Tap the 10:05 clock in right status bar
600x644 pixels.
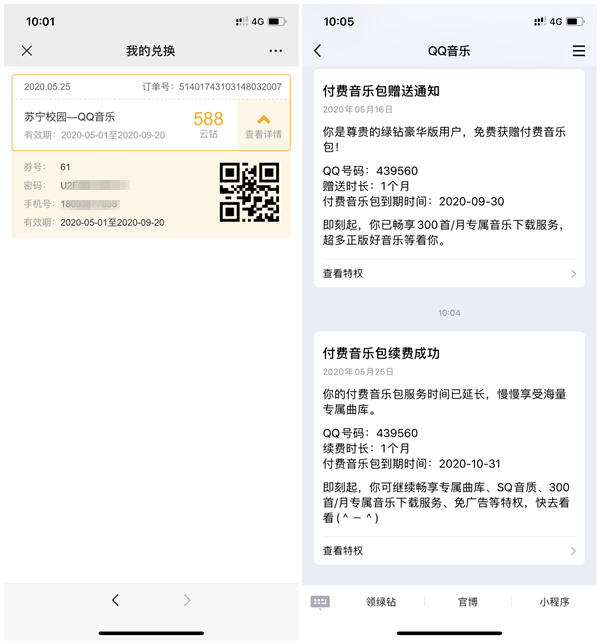pos(338,21)
